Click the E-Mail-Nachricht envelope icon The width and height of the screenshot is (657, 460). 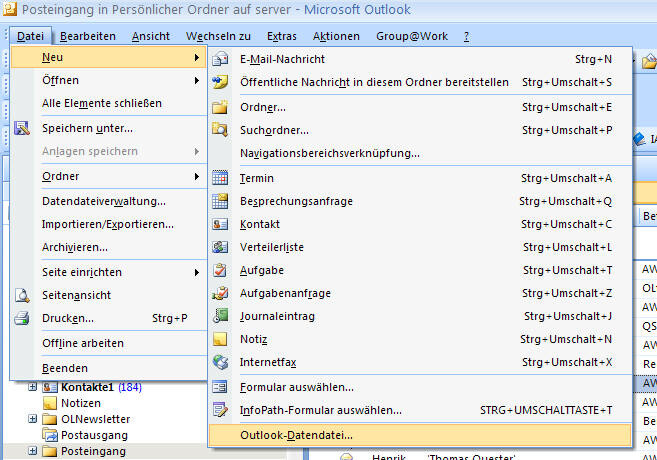point(221,58)
